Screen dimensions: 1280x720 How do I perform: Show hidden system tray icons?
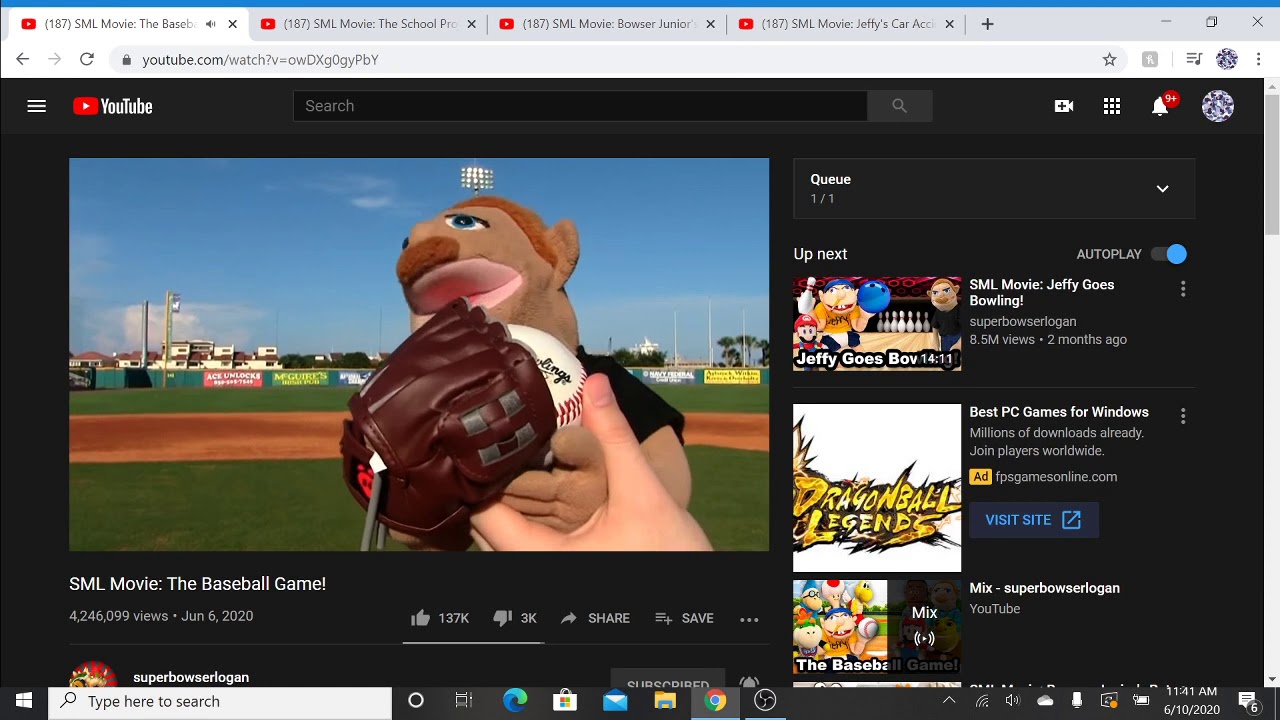[949, 701]
